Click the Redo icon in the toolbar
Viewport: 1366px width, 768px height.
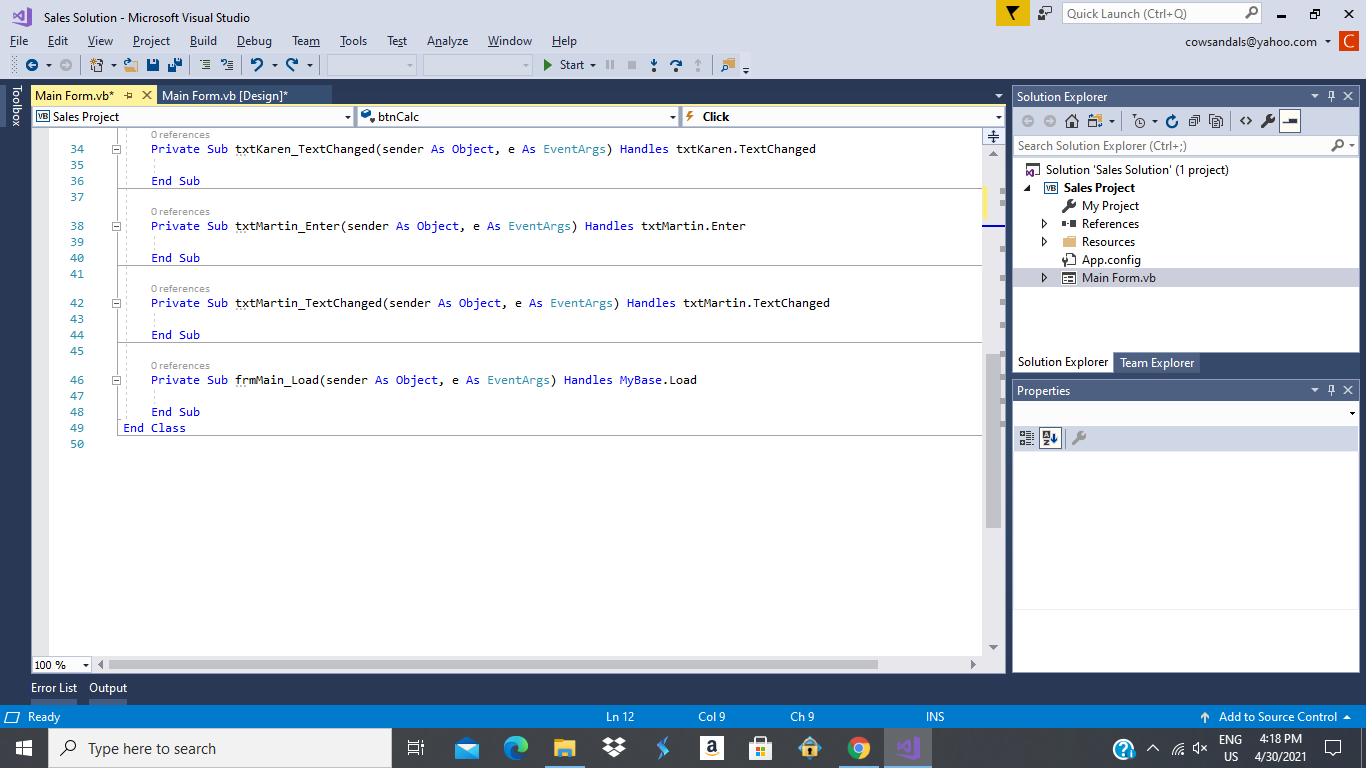[x=291, y=66]
